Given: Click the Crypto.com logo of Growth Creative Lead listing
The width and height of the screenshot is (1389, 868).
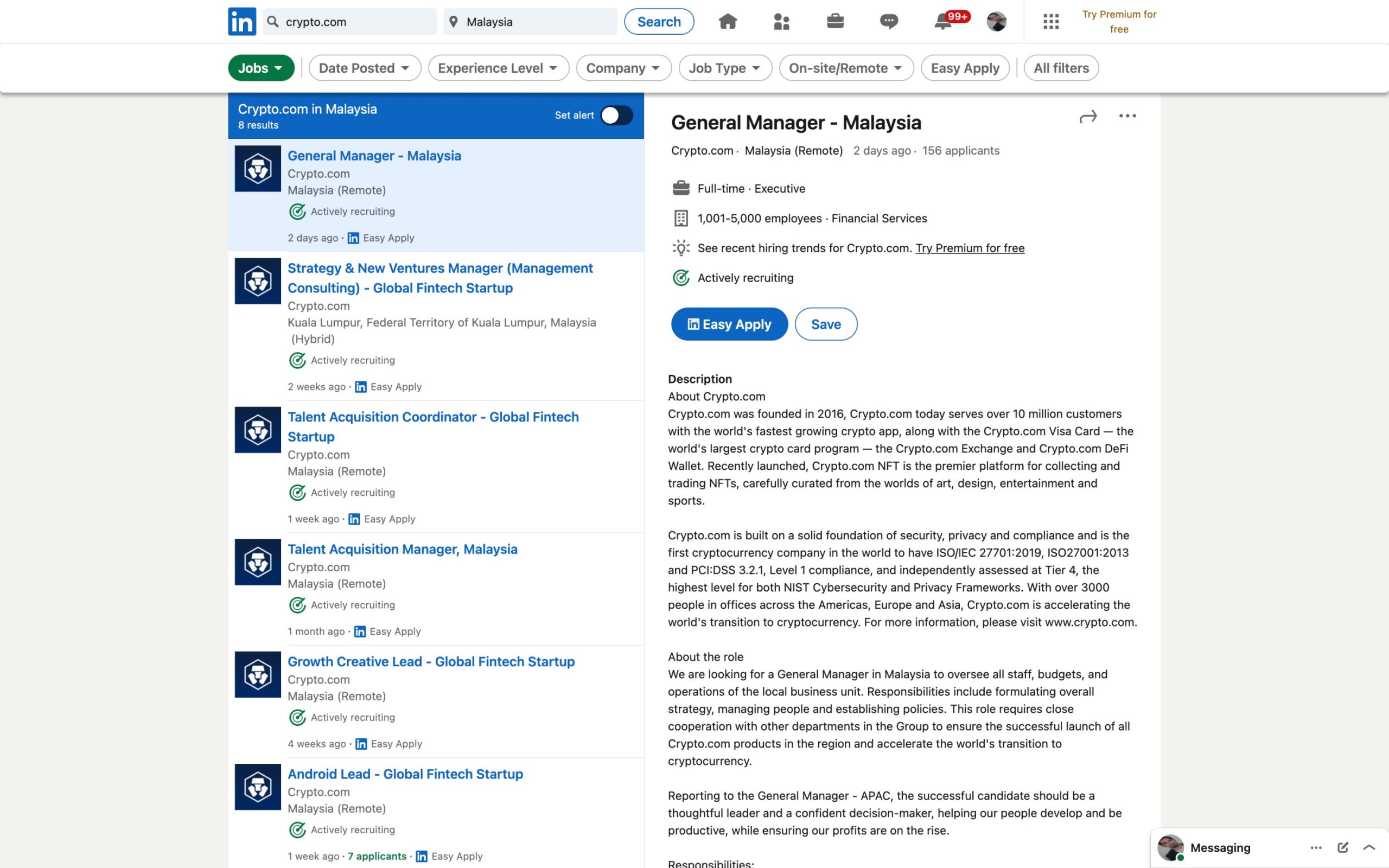Looking at the screenshot, I should pos(258,674).
